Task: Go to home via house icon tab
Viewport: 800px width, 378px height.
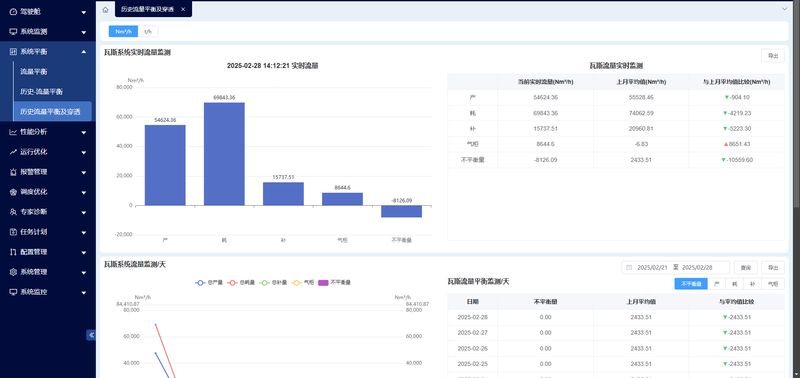Action: tap(105, 9)
